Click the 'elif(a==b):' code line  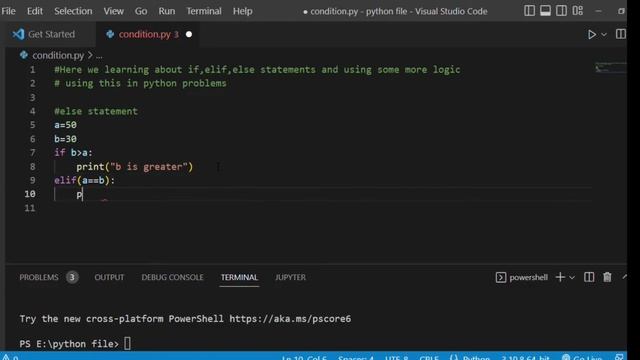pyautogui.click(x=84, y=180)
